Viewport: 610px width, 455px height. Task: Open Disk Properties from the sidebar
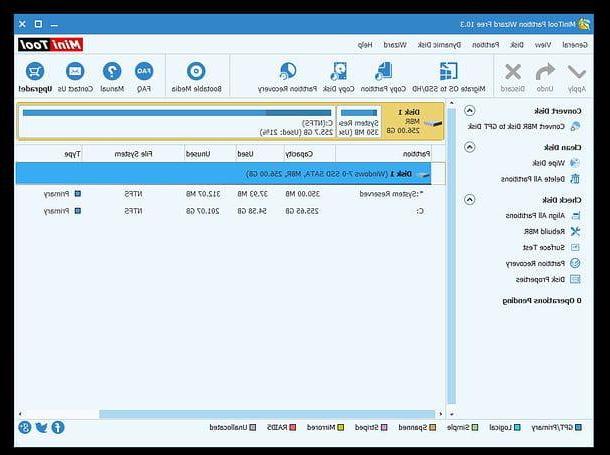click(x=548, y=280)
